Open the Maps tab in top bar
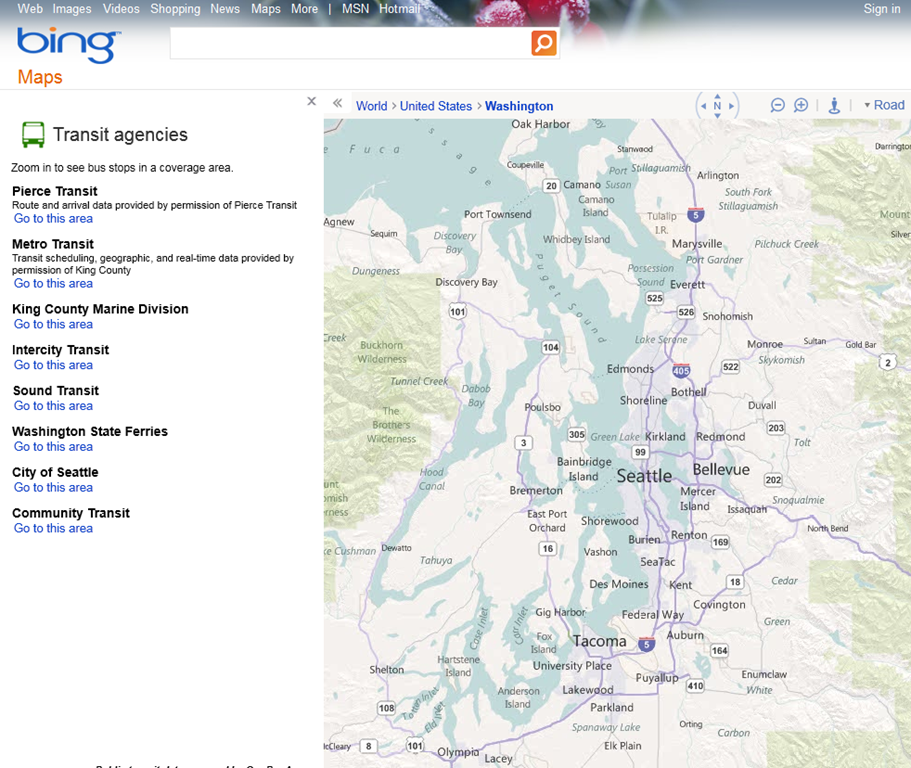The width and height of the screenshot is (911, 768). 266,9
